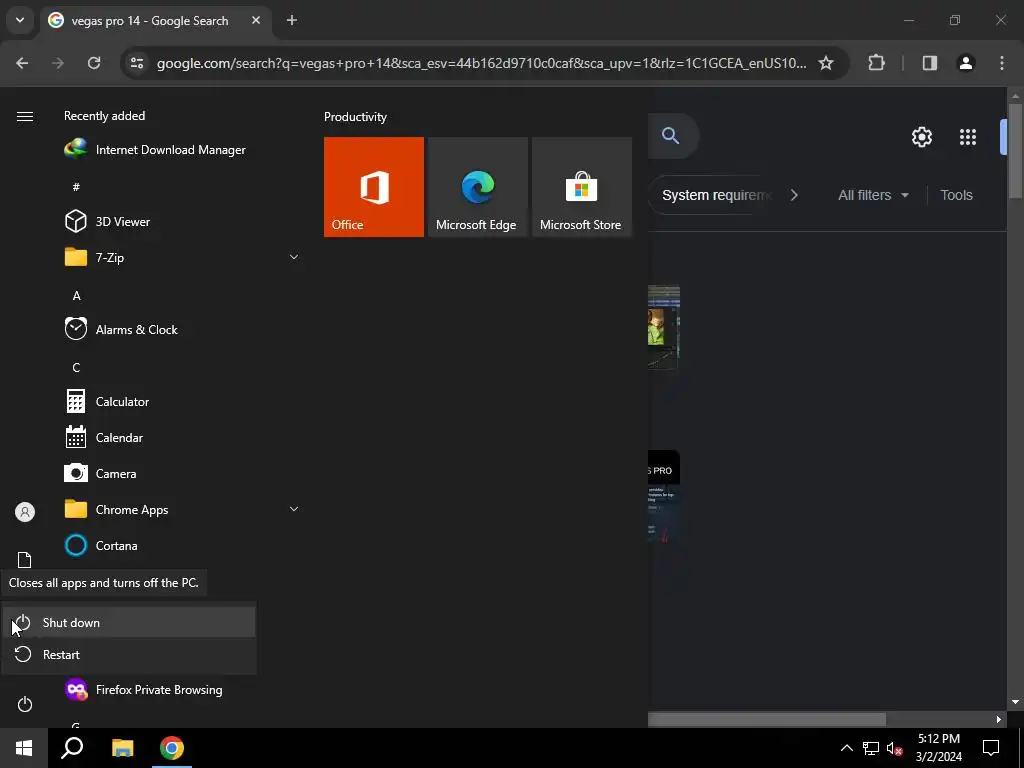
Task: Bookmark this page with star icon
Action: click(826, 63)
